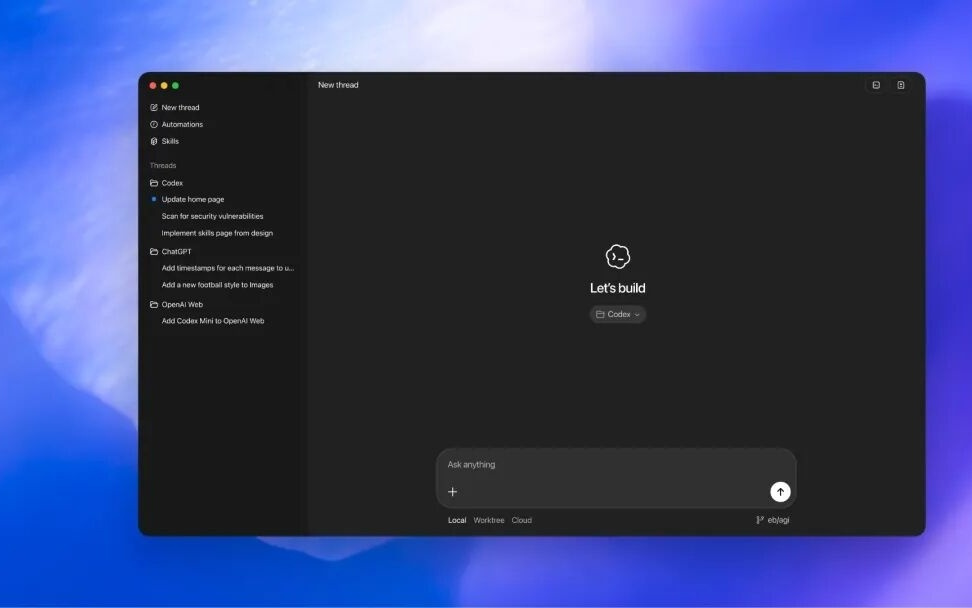Open the Update home page thread
The image size is (972, 608).
click(193, 199)
